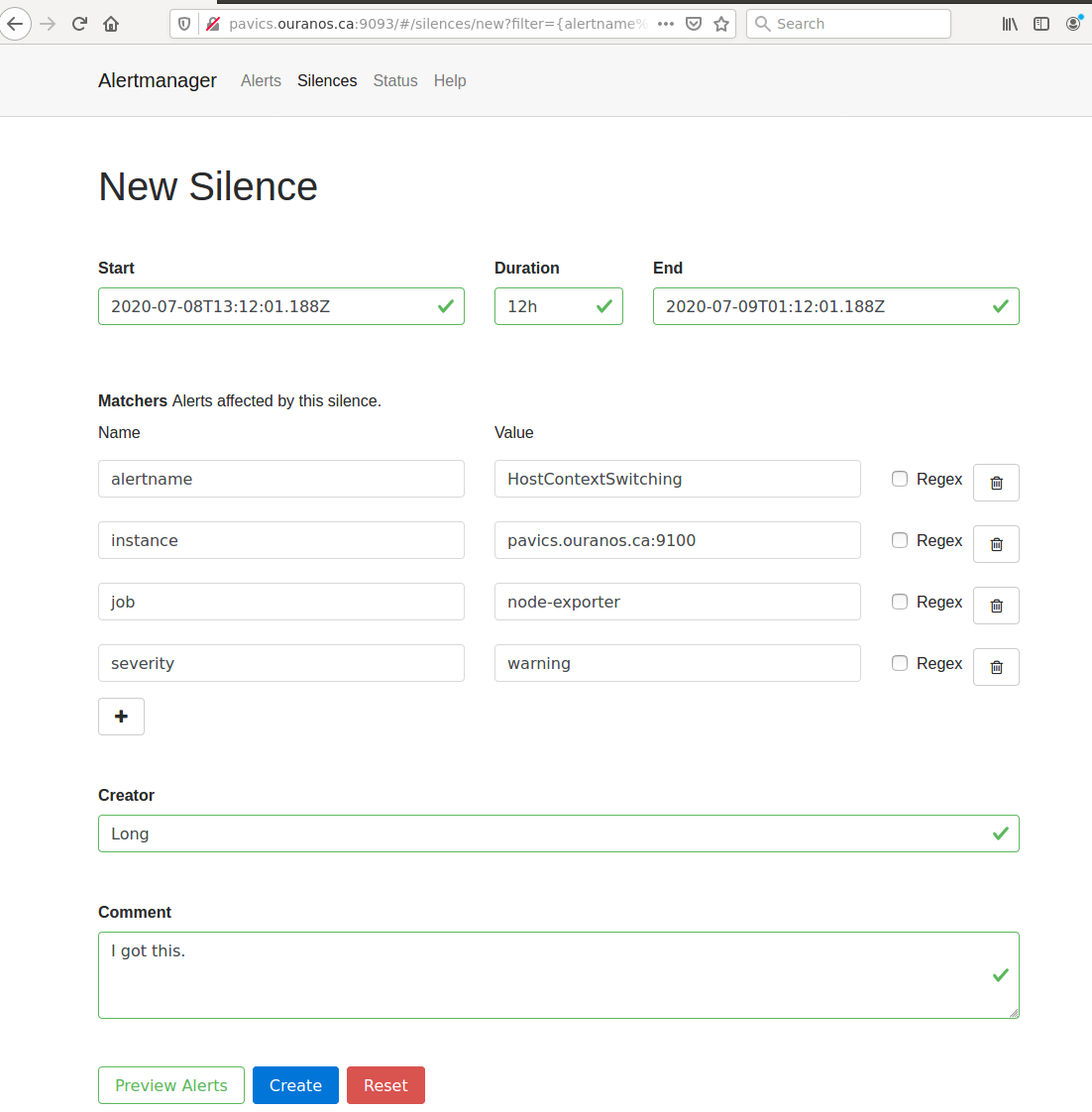Delete the alertname matcher row

point(996,483)
